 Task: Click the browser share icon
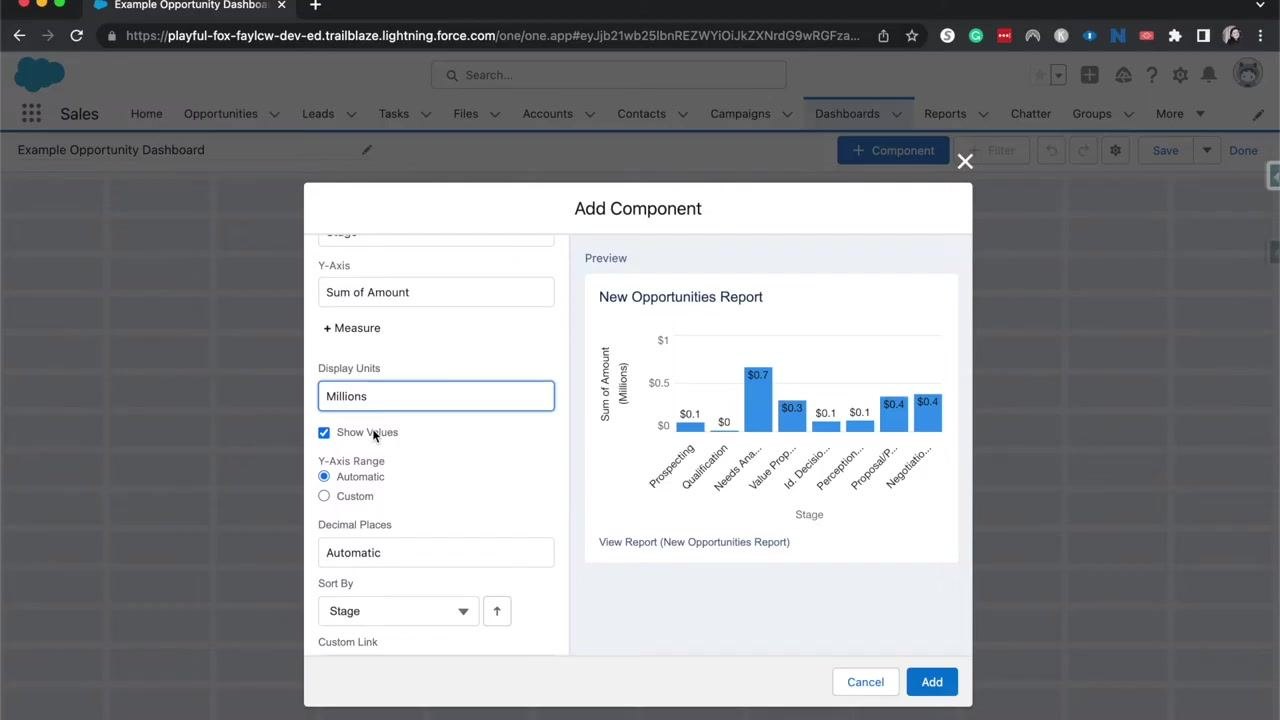[x=883, y=35]
